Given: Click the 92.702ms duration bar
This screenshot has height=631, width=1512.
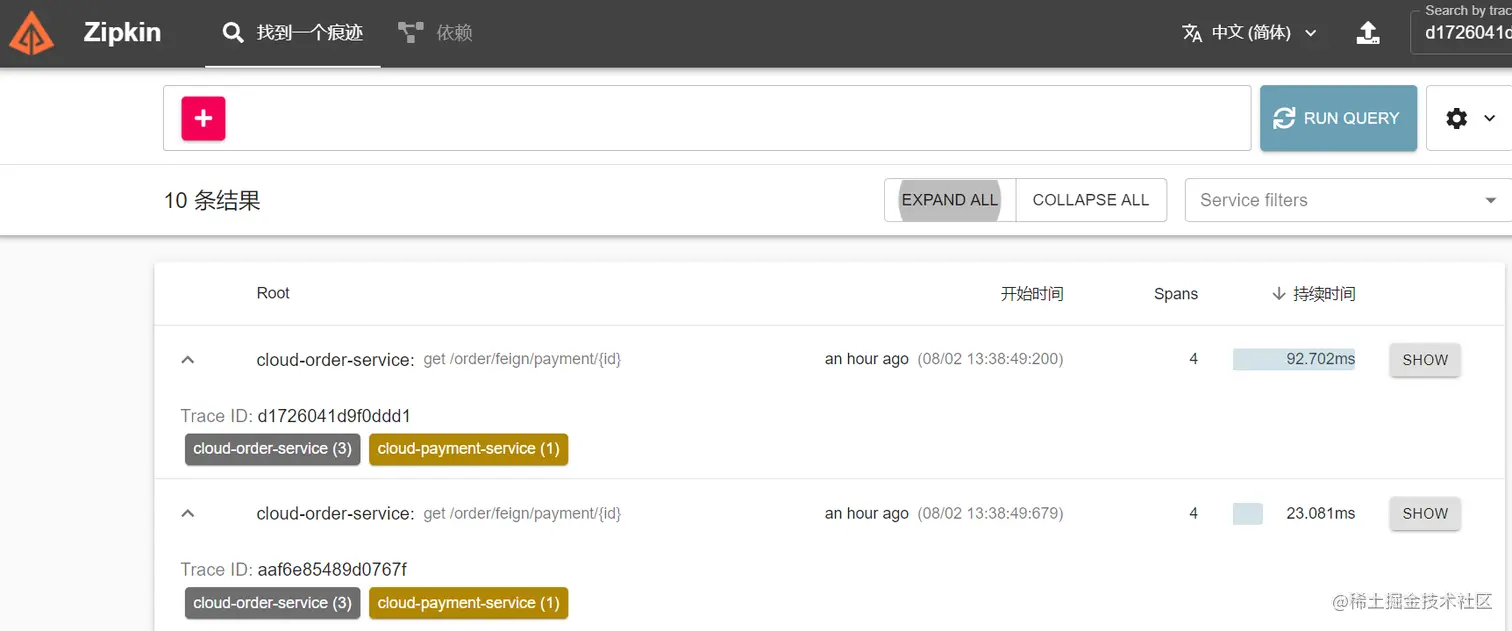Looking at the screenshot, I should (1294, 359).
